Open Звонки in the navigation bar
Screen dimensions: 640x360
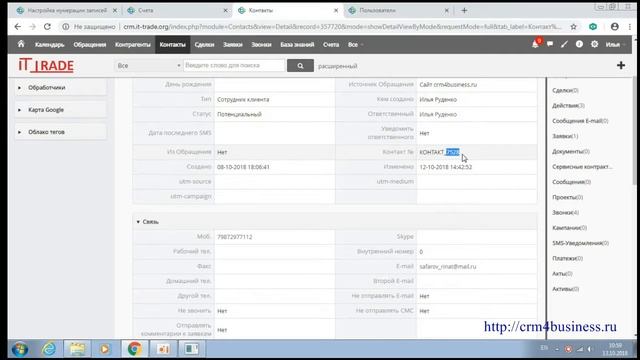(x=261, y=44)
